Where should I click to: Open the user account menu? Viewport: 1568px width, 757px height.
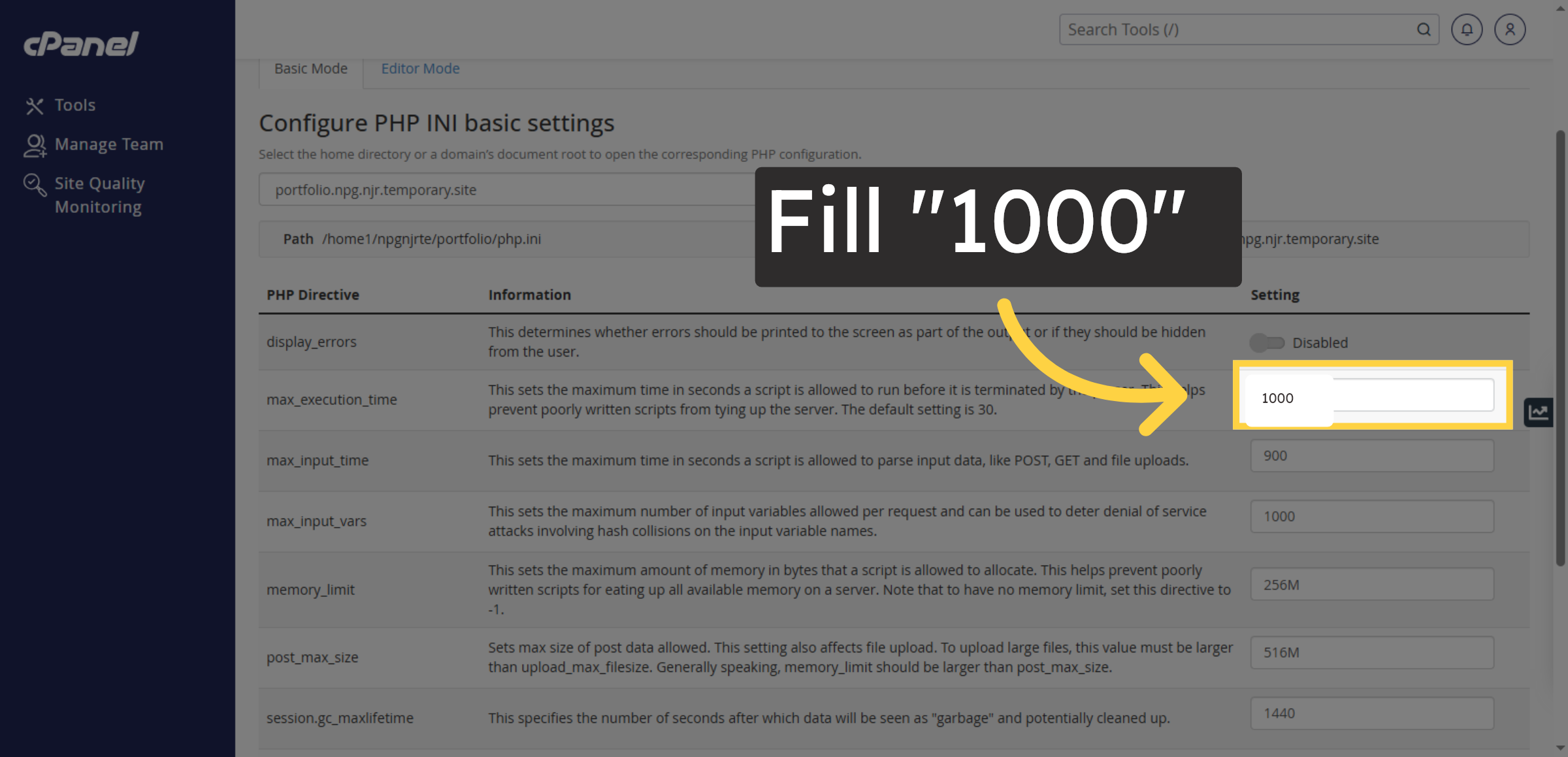click(x=1510, y=30)
